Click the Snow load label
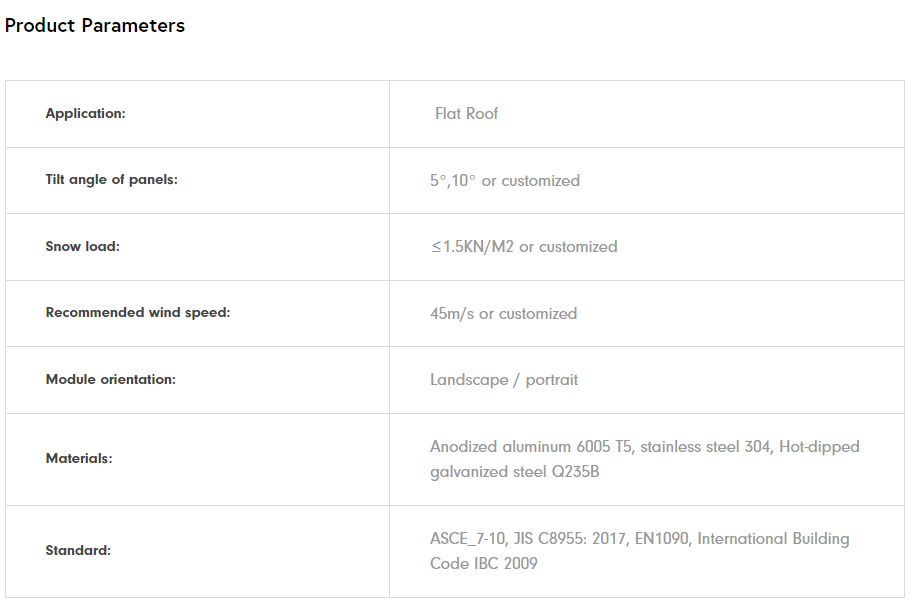Image resolution: width=915 pixels, height=611 pixels. click(82, 246)
